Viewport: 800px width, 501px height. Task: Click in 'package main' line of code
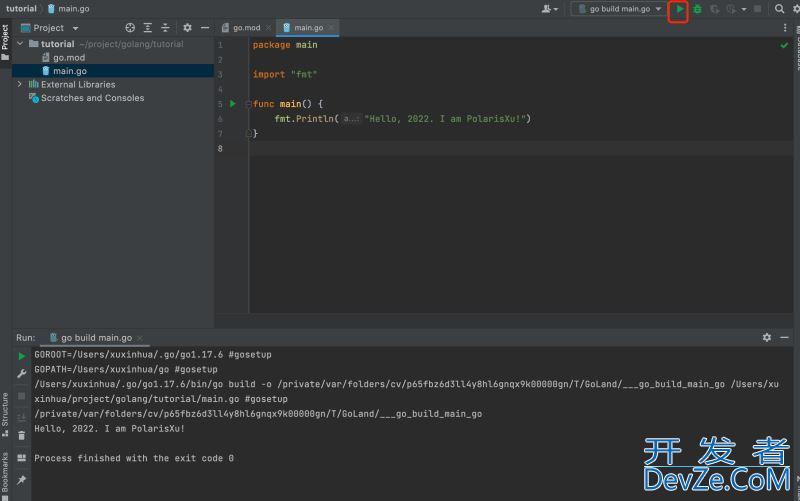[285, 45]
